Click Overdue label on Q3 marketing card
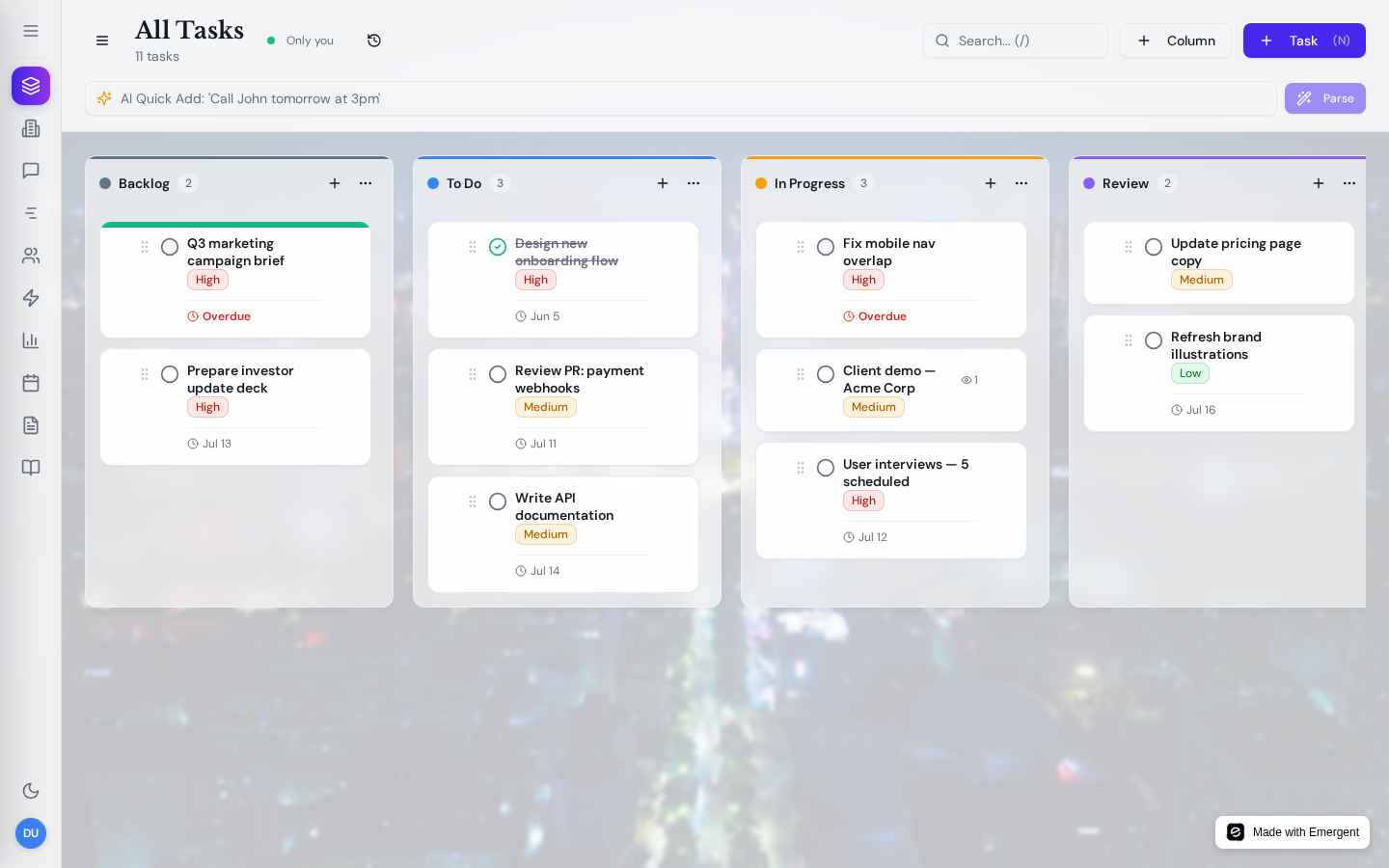Image resolution: width=1389 pixels, height=868 pixels. [x=219, y=316]
